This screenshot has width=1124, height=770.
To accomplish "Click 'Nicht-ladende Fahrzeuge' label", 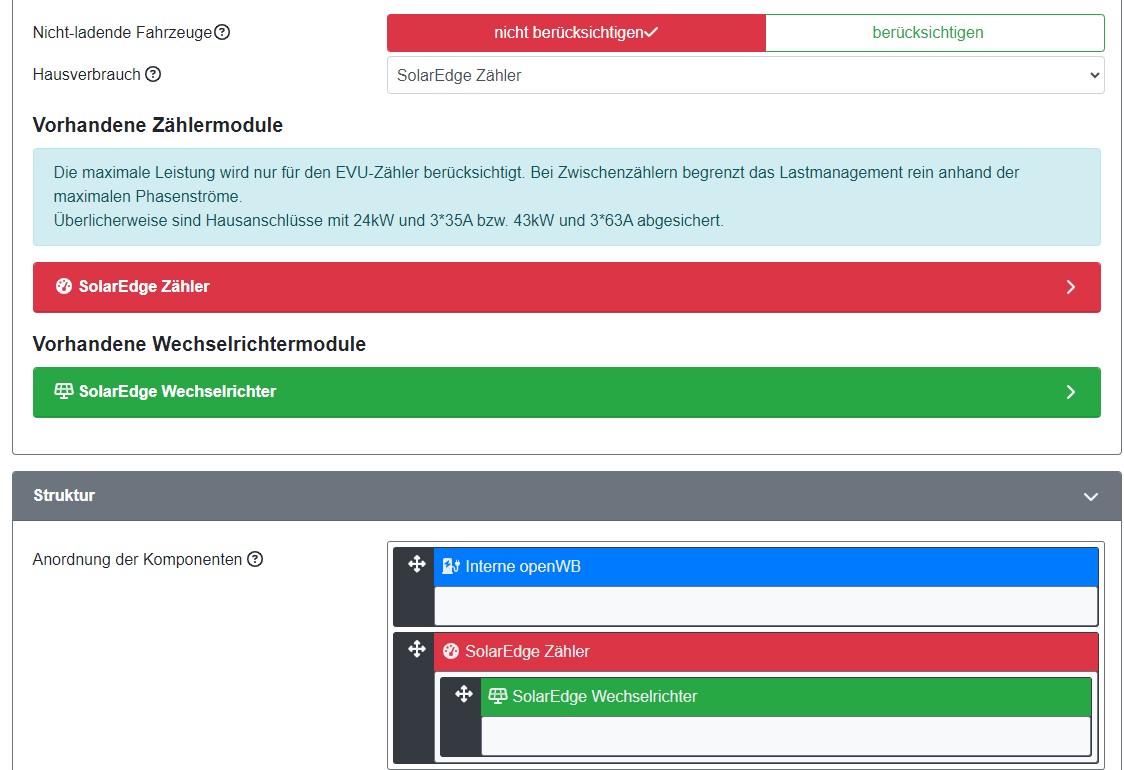I will tap(123, 32).
